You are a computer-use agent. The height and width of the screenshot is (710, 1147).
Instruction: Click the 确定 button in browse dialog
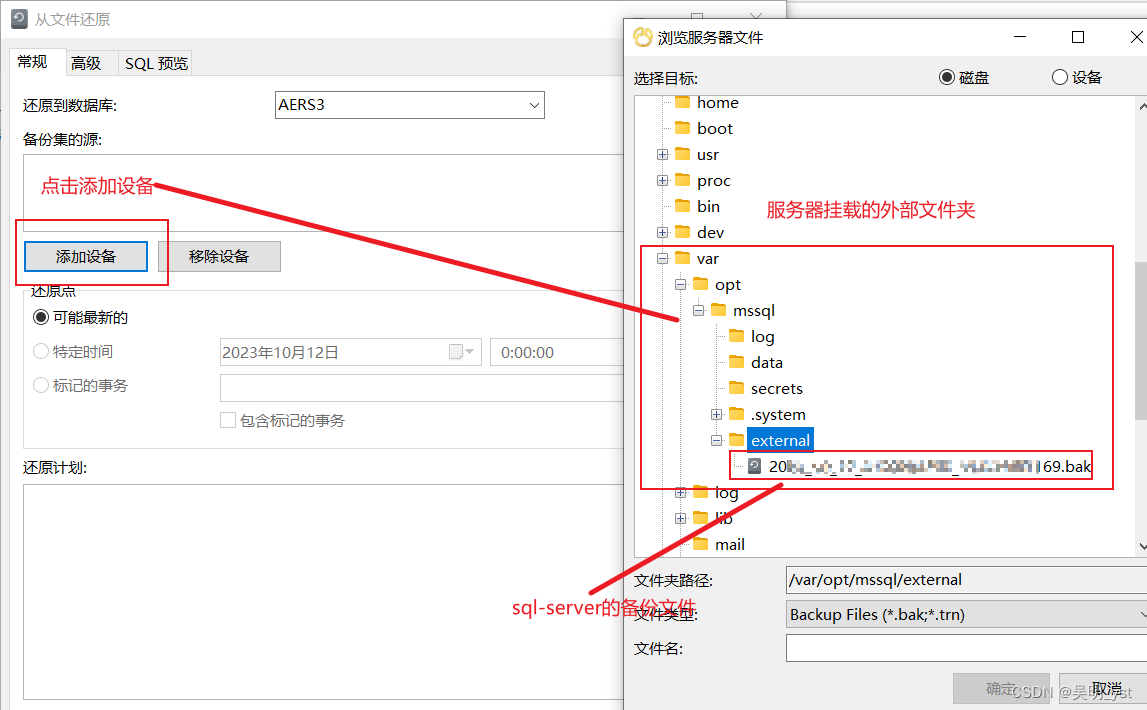click(1001, 688)
